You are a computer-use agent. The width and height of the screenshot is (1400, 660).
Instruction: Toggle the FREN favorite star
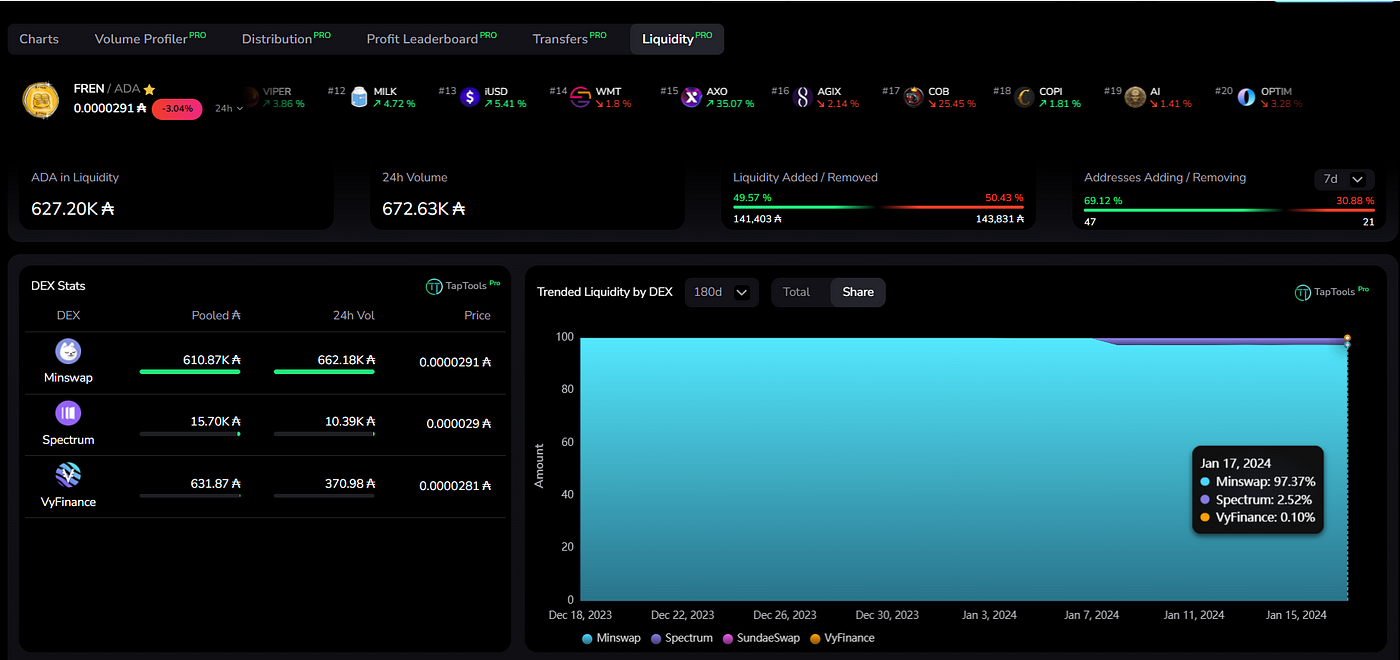(x=149, y=89)
